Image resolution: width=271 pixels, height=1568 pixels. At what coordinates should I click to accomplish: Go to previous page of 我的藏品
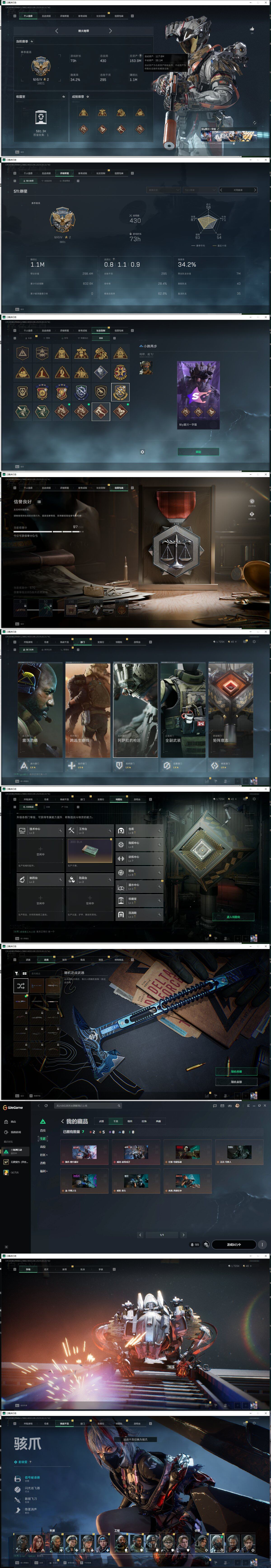pos(140,1235)
